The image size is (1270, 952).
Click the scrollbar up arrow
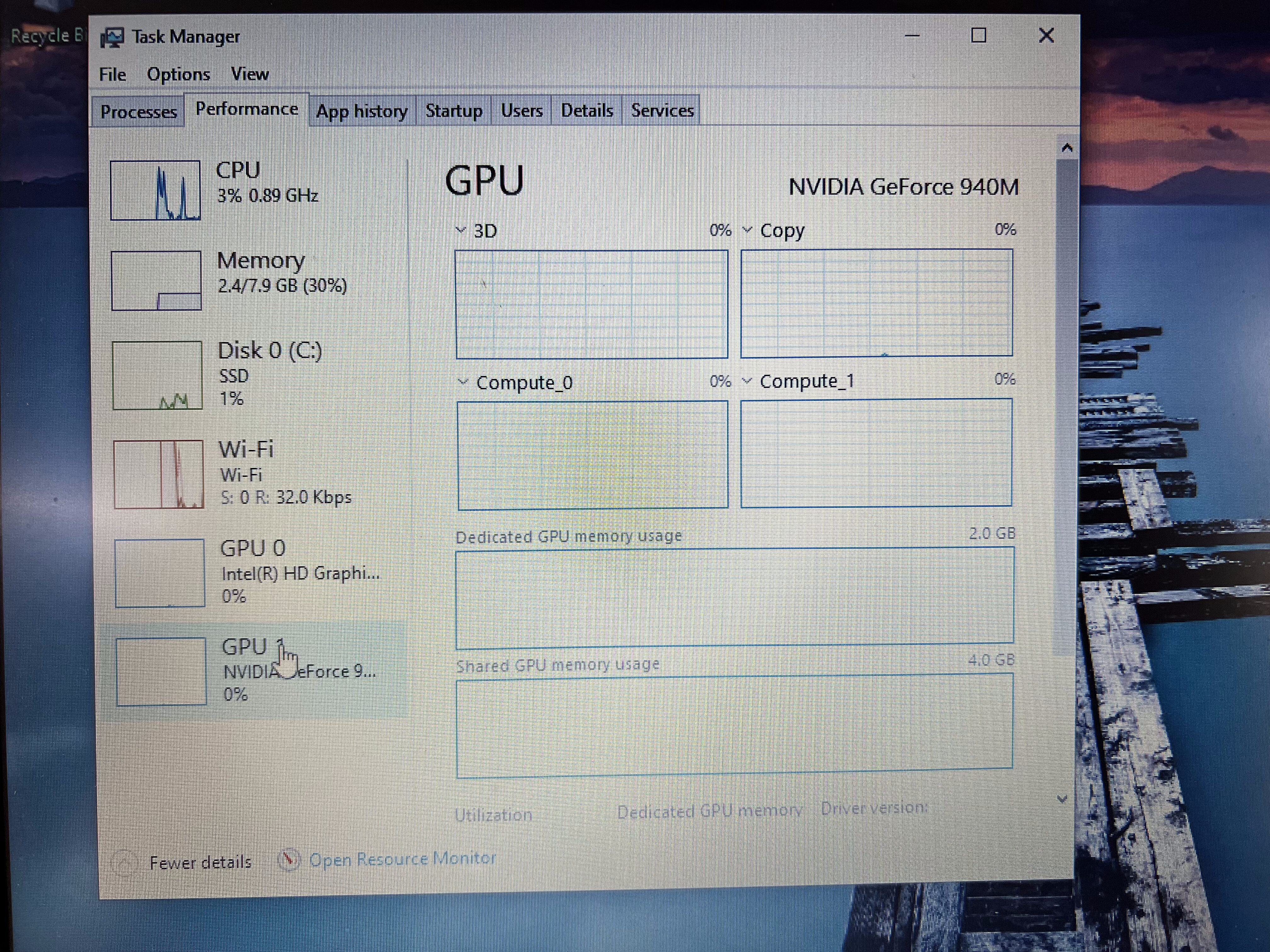1067,148
